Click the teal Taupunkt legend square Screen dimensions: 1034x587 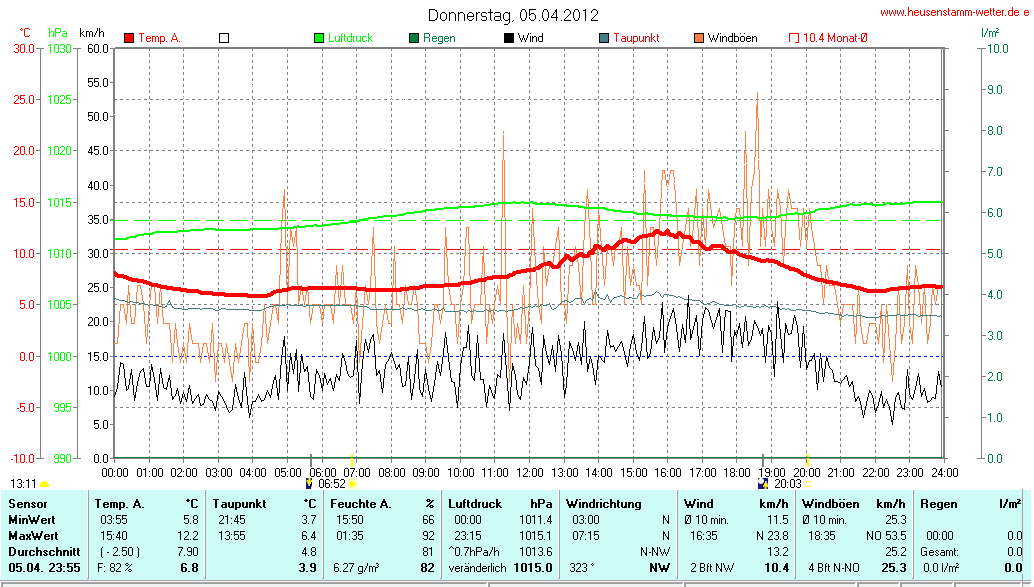(604, 38)
